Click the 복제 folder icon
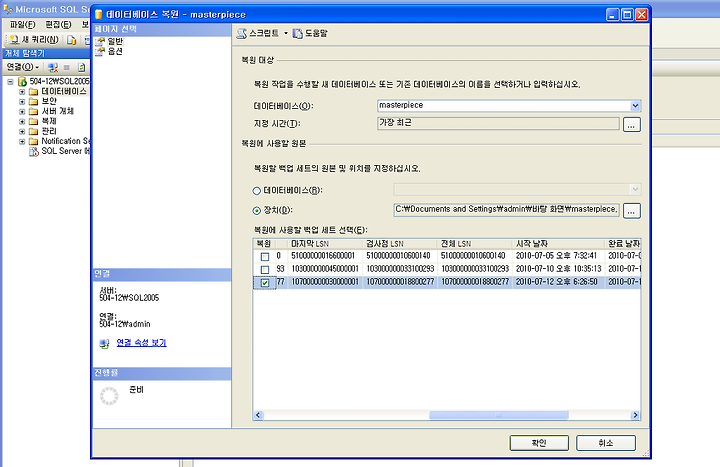 point(34,122)
